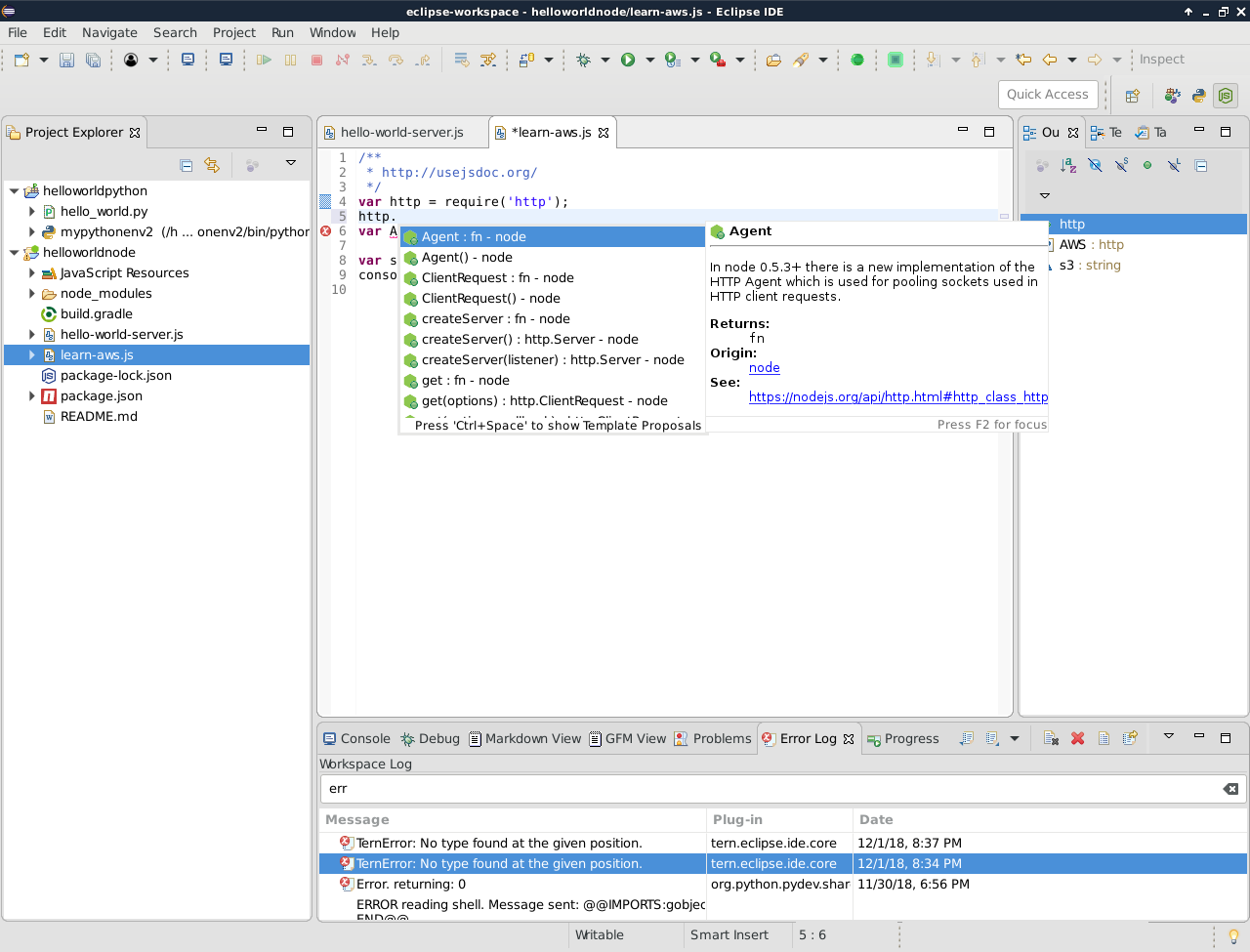Collapse the helloworldpython project

pos(14,191)
